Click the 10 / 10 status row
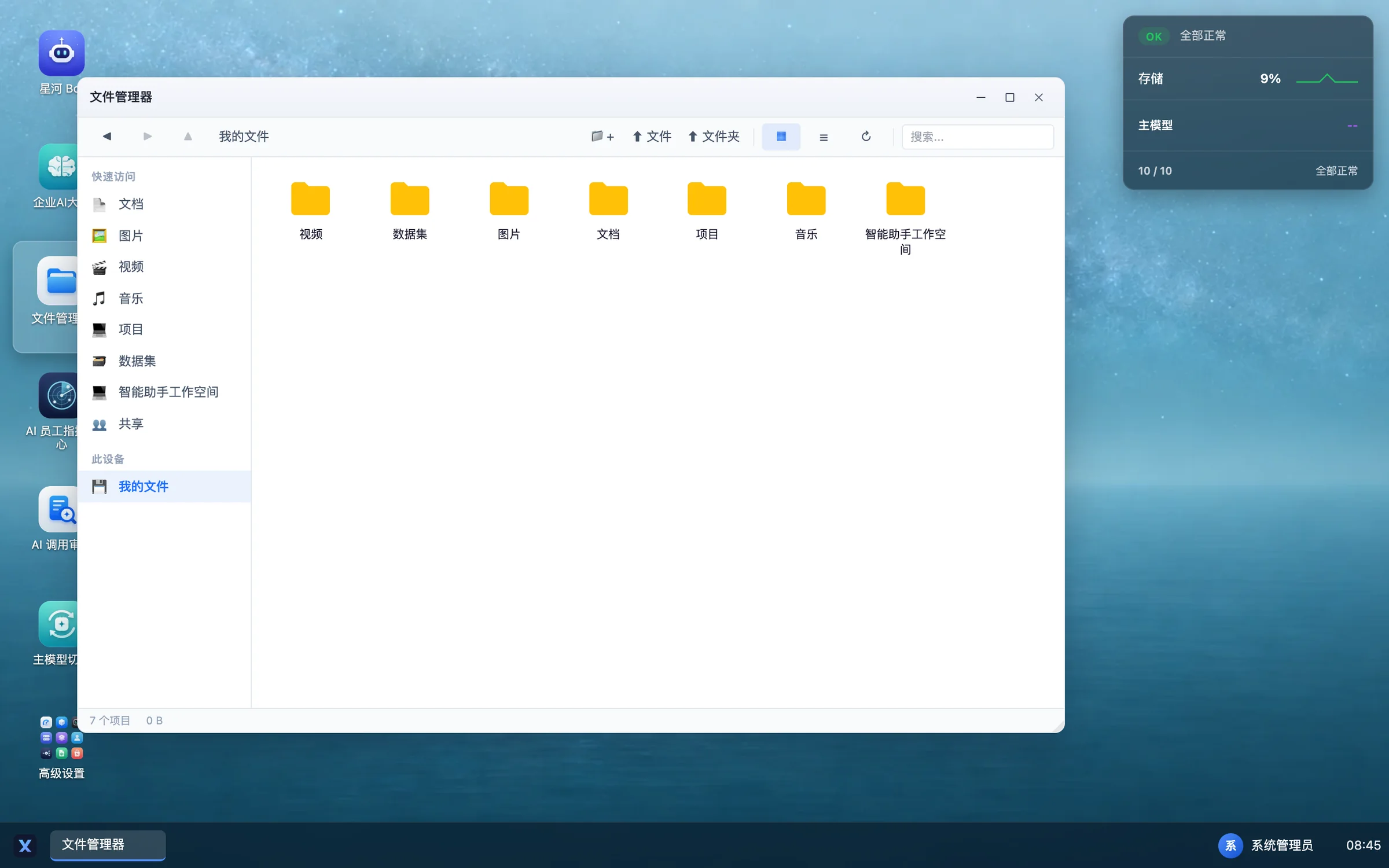 click(x=1248, y=171)
